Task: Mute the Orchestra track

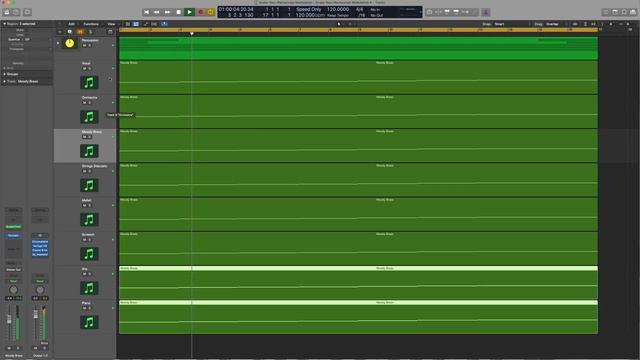Action: point(84,103)
